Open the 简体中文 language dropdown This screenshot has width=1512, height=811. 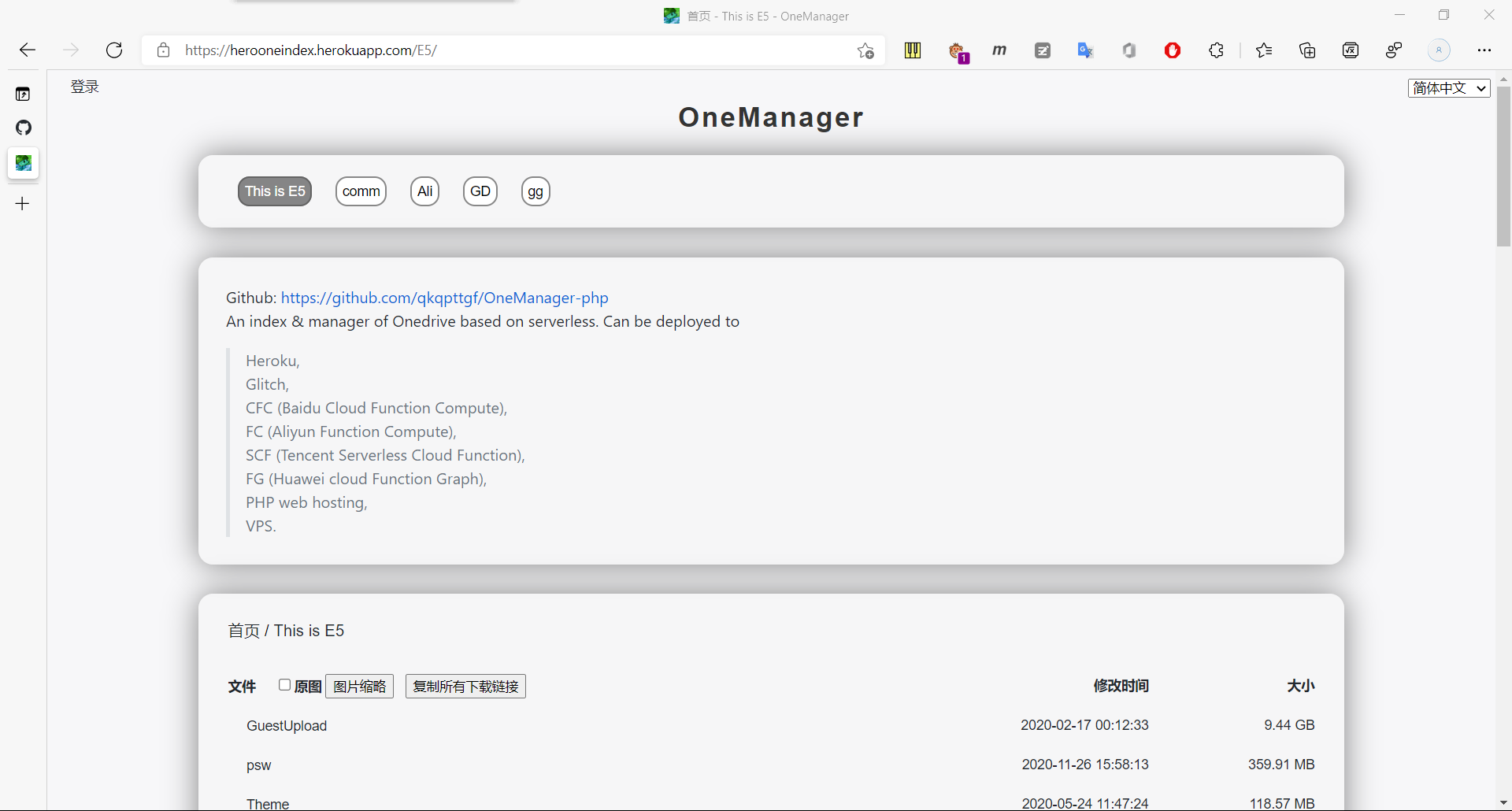pos(1449,87)
